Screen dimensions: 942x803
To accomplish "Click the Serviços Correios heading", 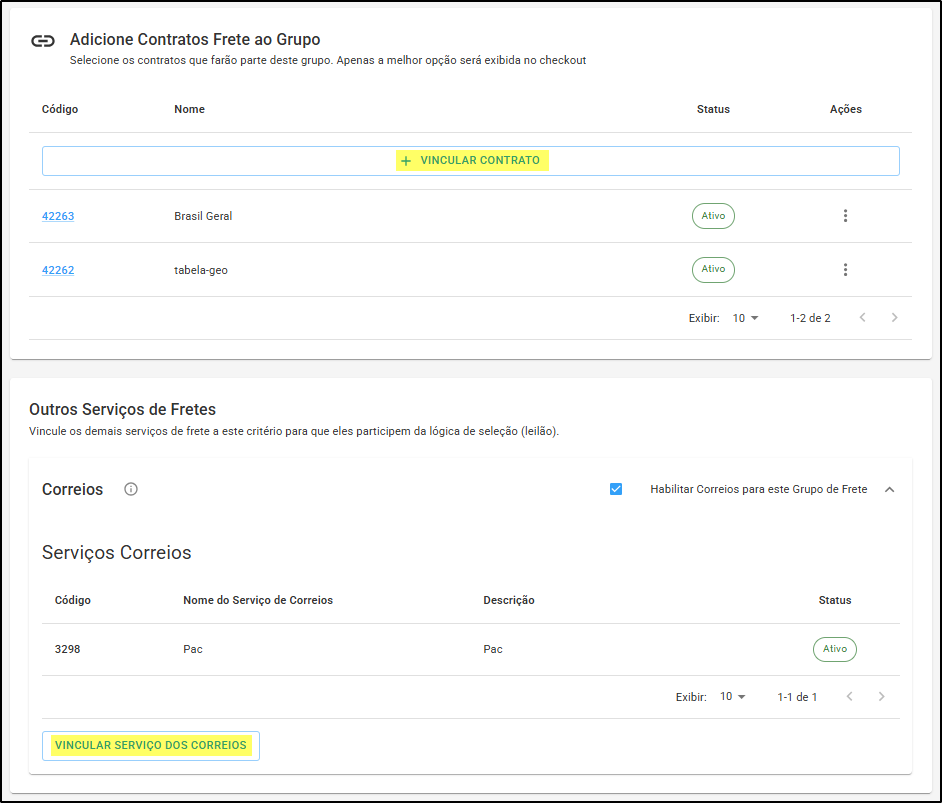I will coord(117,552).
